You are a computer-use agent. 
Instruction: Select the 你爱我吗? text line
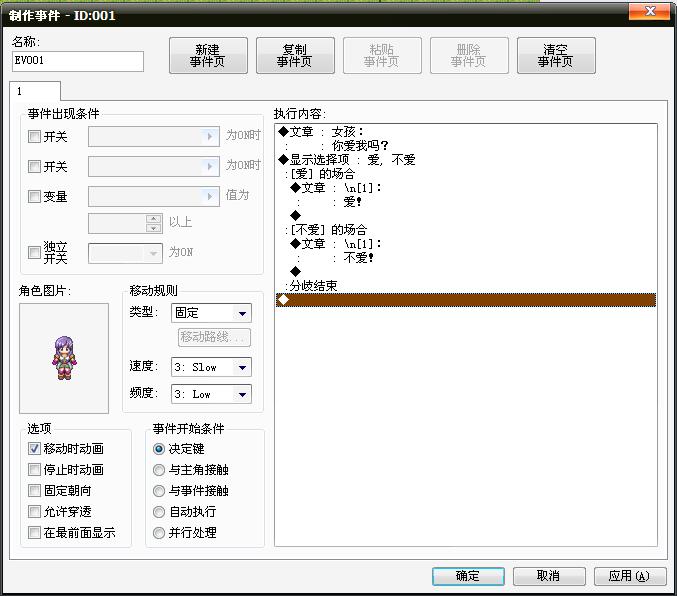[466, 146]
